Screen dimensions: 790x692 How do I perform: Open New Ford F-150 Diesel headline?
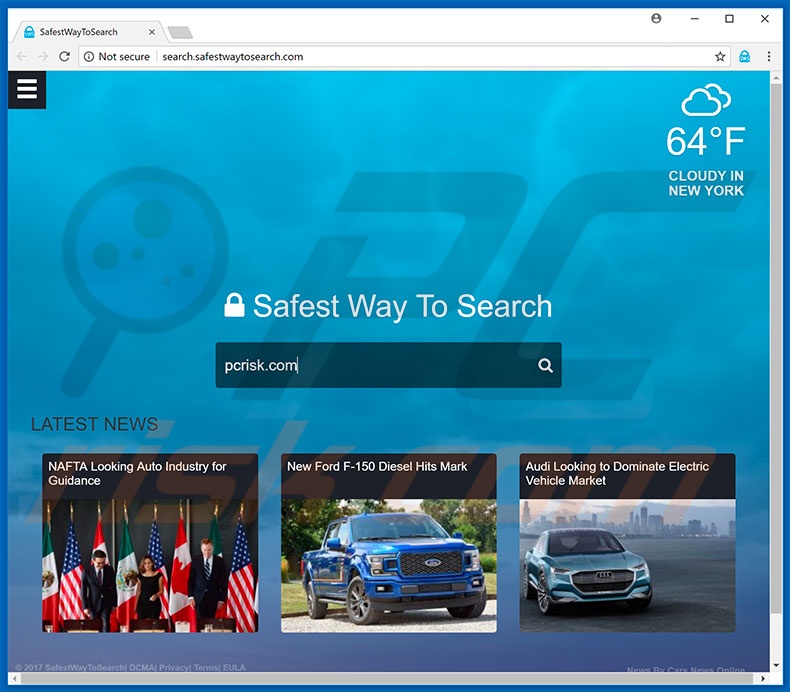point(377,467)
